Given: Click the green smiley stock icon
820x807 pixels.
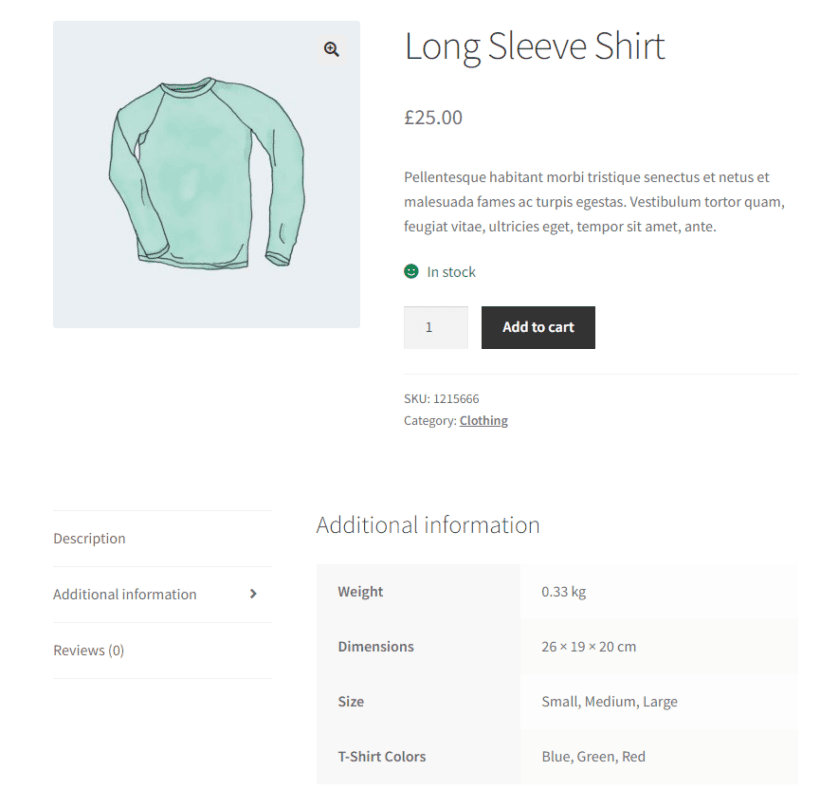Looking at the screenshot, I should tap(412, 271).
